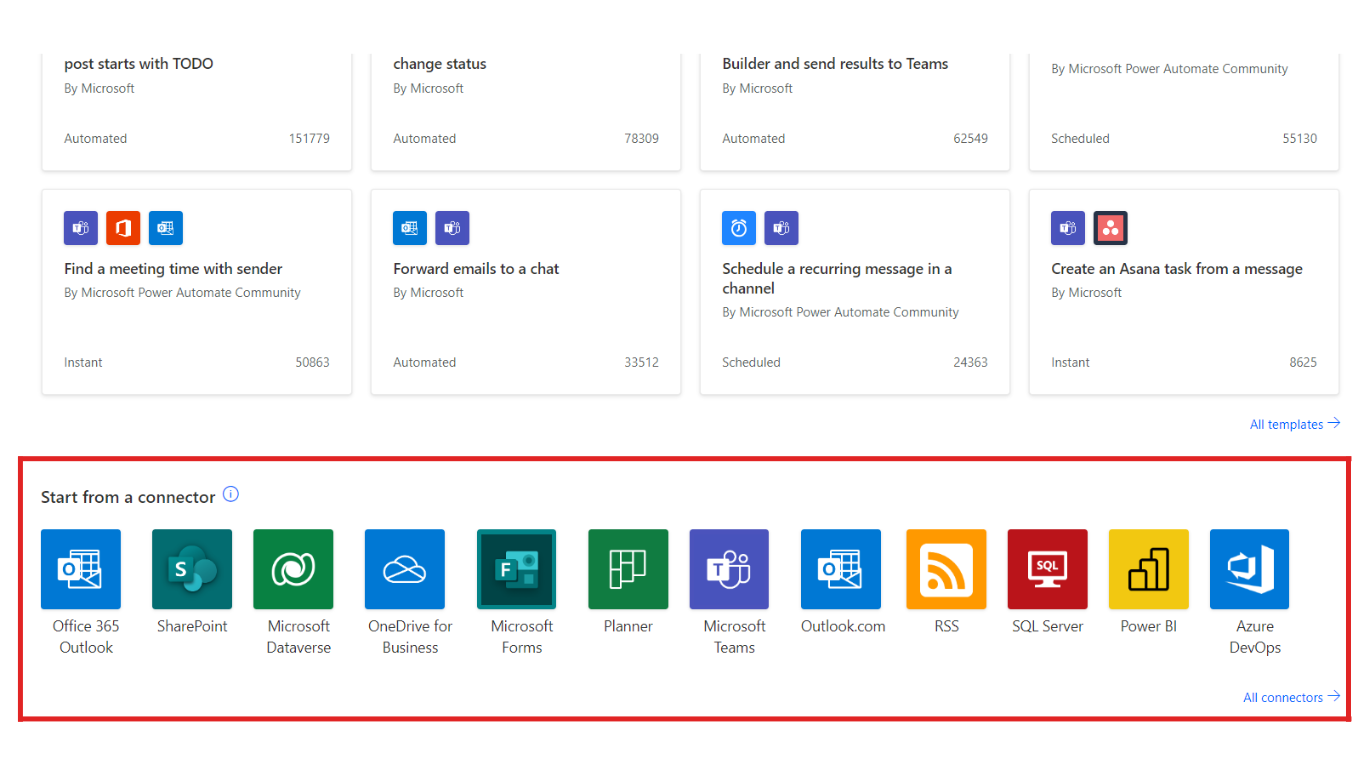Viewport: 1366px width, 768px height.
Task: Click Asana icon on Create an Asana task card
Action: coord(1111,228)
